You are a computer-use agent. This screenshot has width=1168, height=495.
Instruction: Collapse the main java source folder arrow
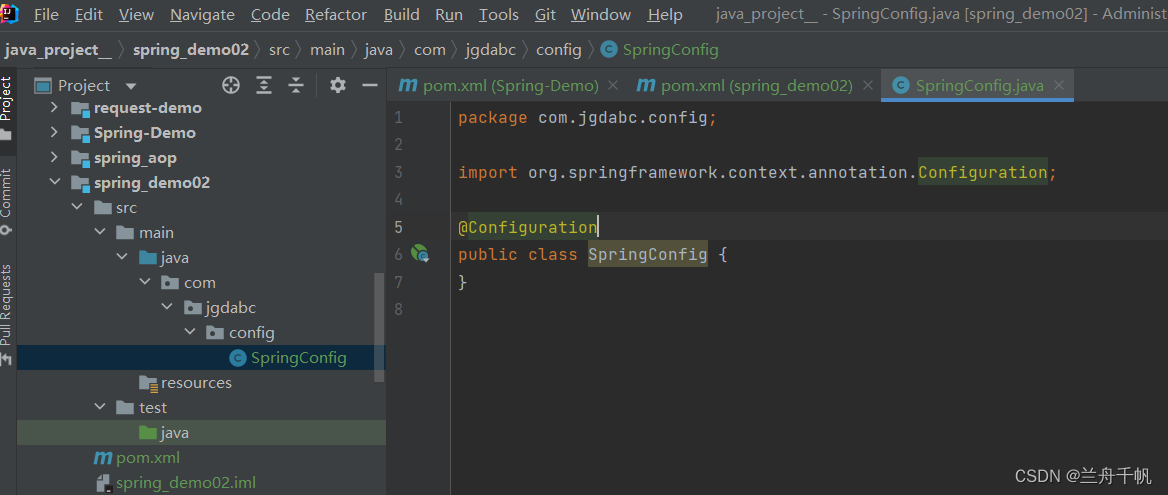pos(121,258)
